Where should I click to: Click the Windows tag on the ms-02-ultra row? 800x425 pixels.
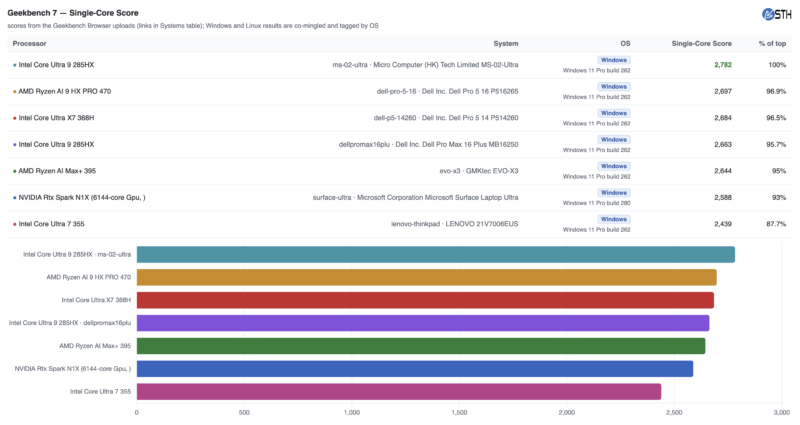tap(613, 60)
